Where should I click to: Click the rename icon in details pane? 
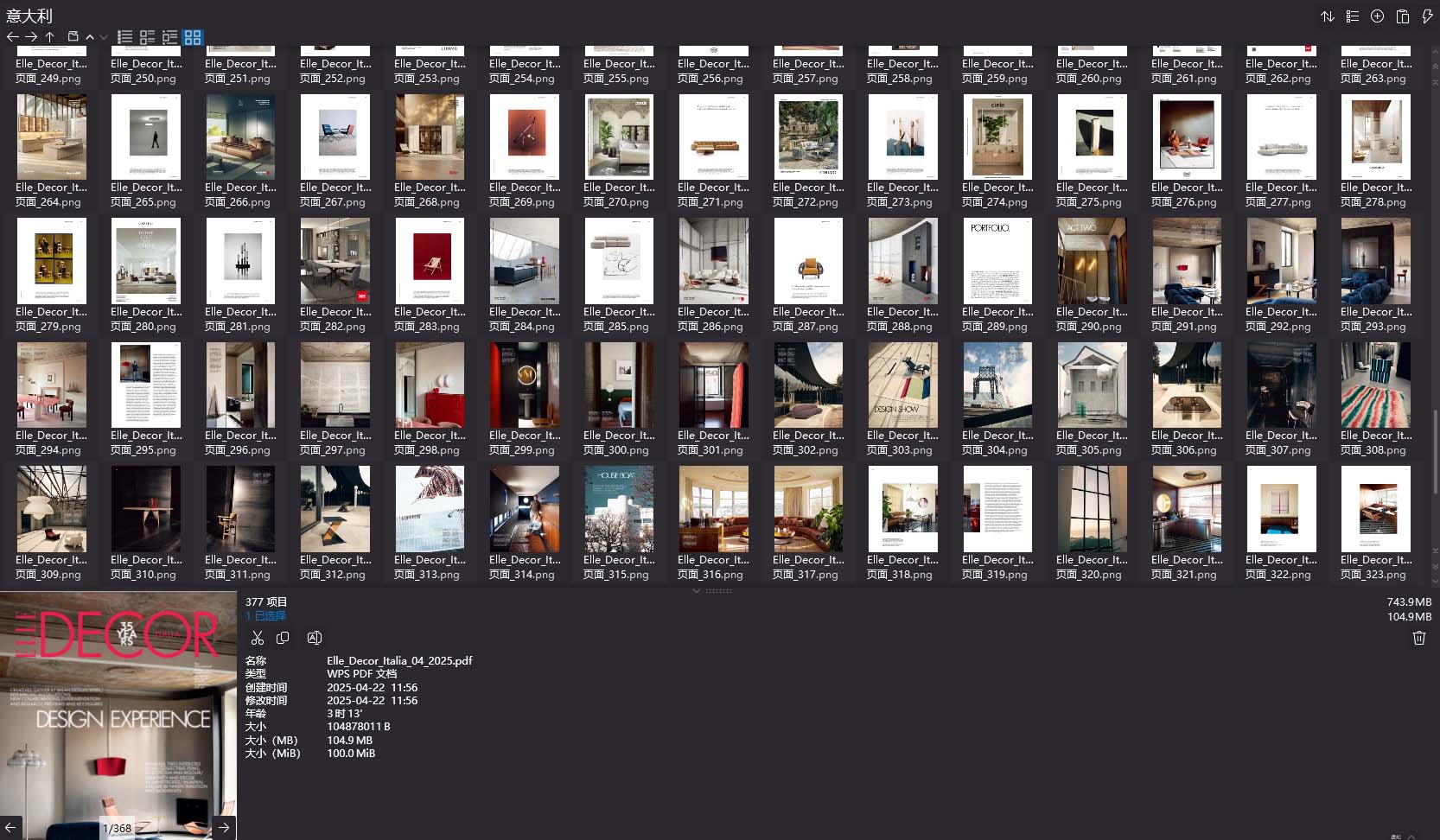315,638
